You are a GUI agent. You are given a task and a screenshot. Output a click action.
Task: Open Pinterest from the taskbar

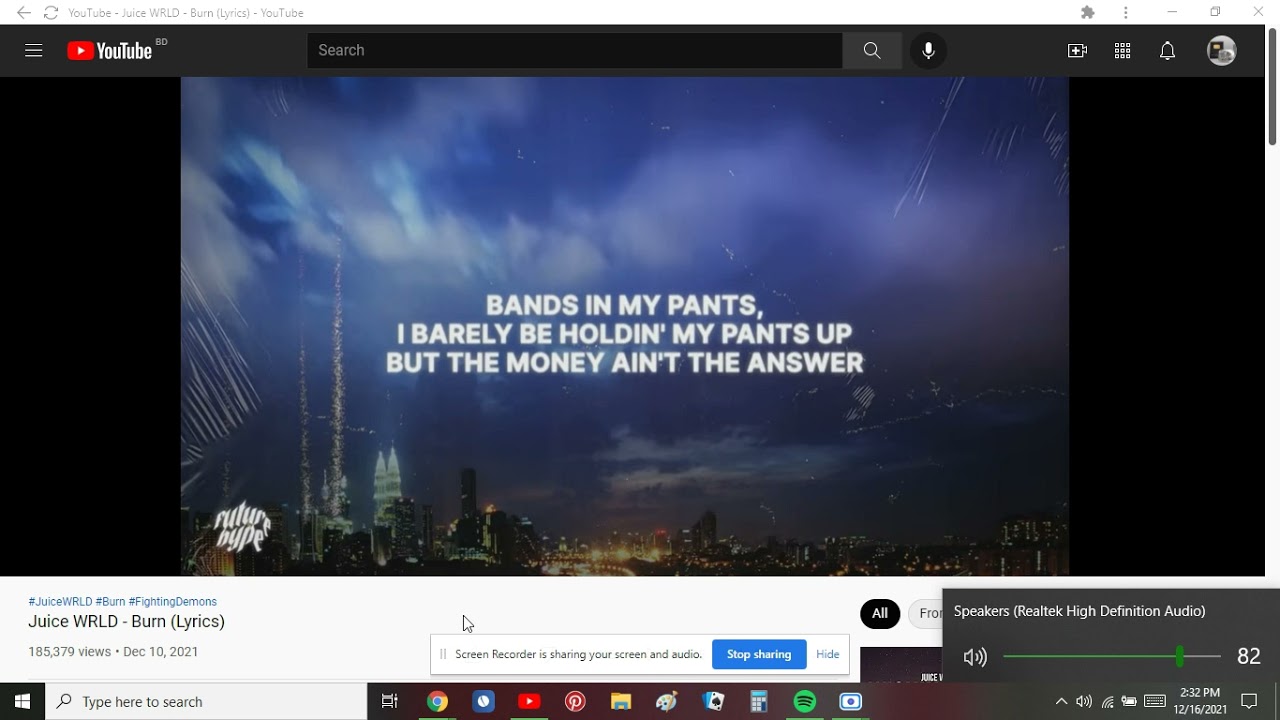(x=575, y=701)
